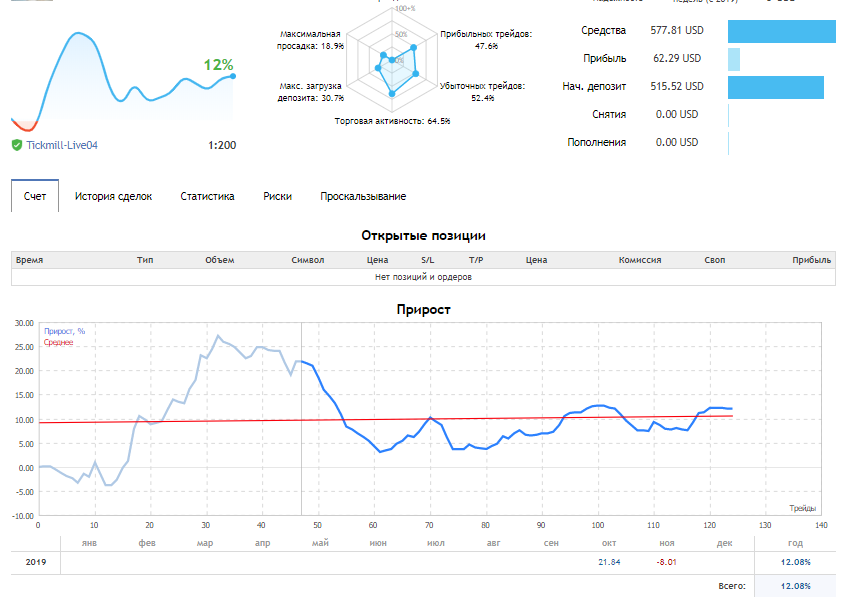Click the Макс. загрузка депозита: 30.7% label
This screenshot has width=850, height=603.
coord(311,92)
